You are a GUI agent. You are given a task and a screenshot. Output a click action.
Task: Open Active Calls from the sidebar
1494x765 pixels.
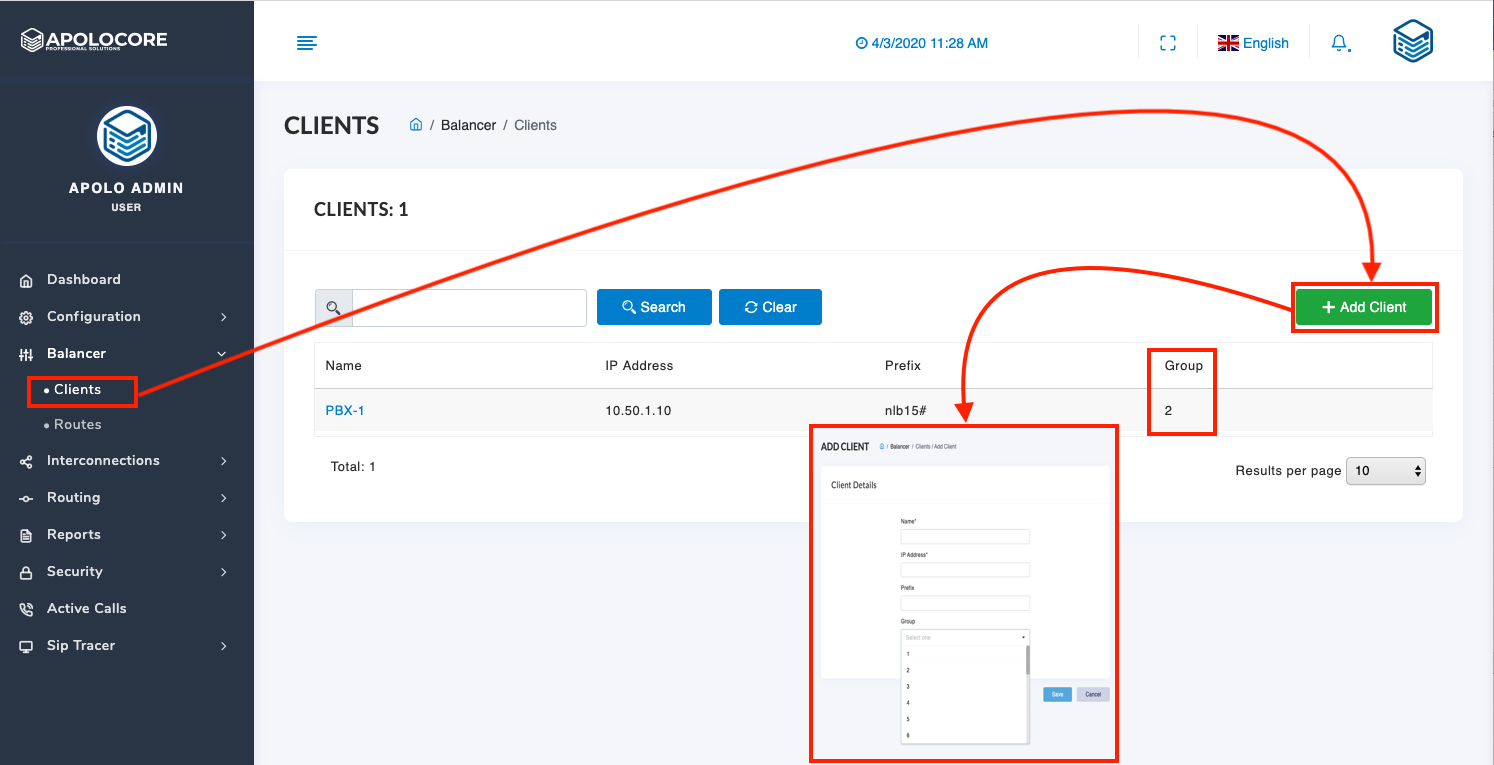(x=86, y=608)
